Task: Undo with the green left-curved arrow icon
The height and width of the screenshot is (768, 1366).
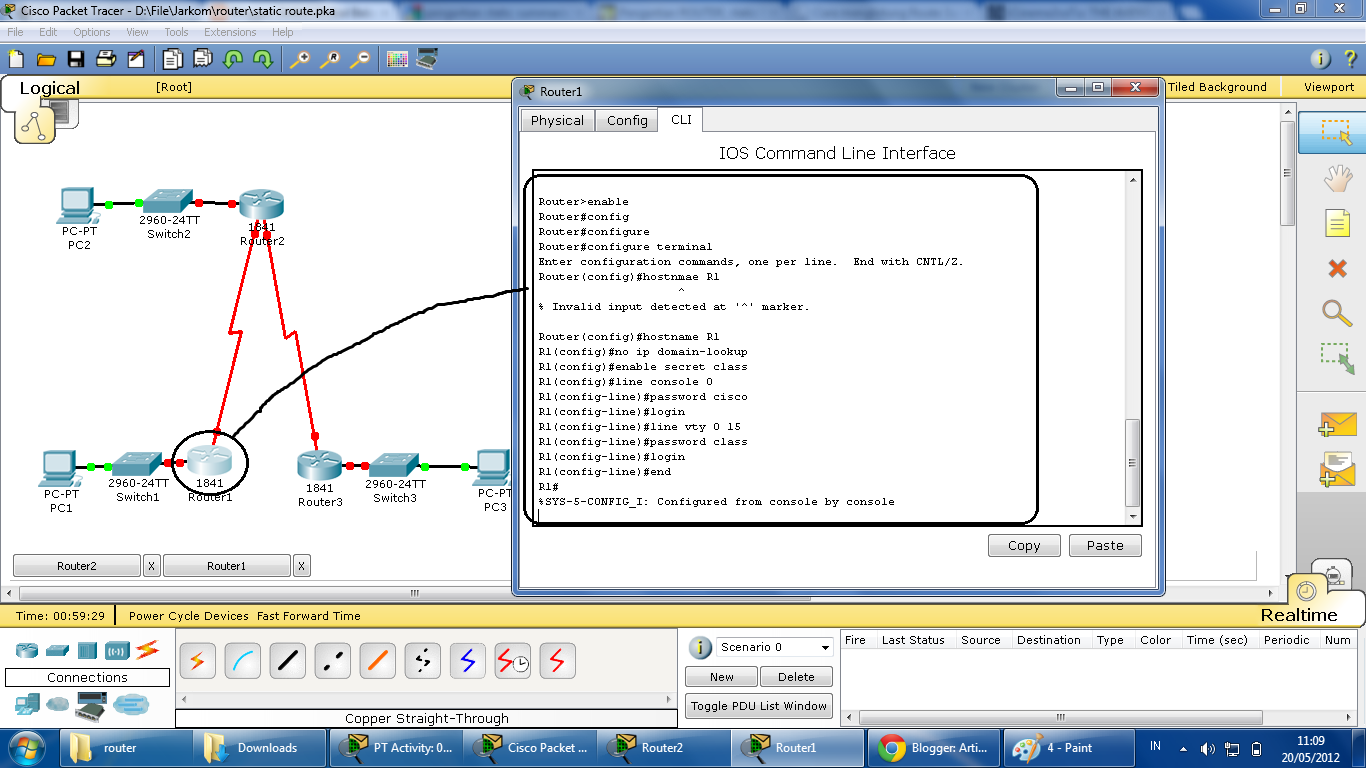Action: click(233, 59)
